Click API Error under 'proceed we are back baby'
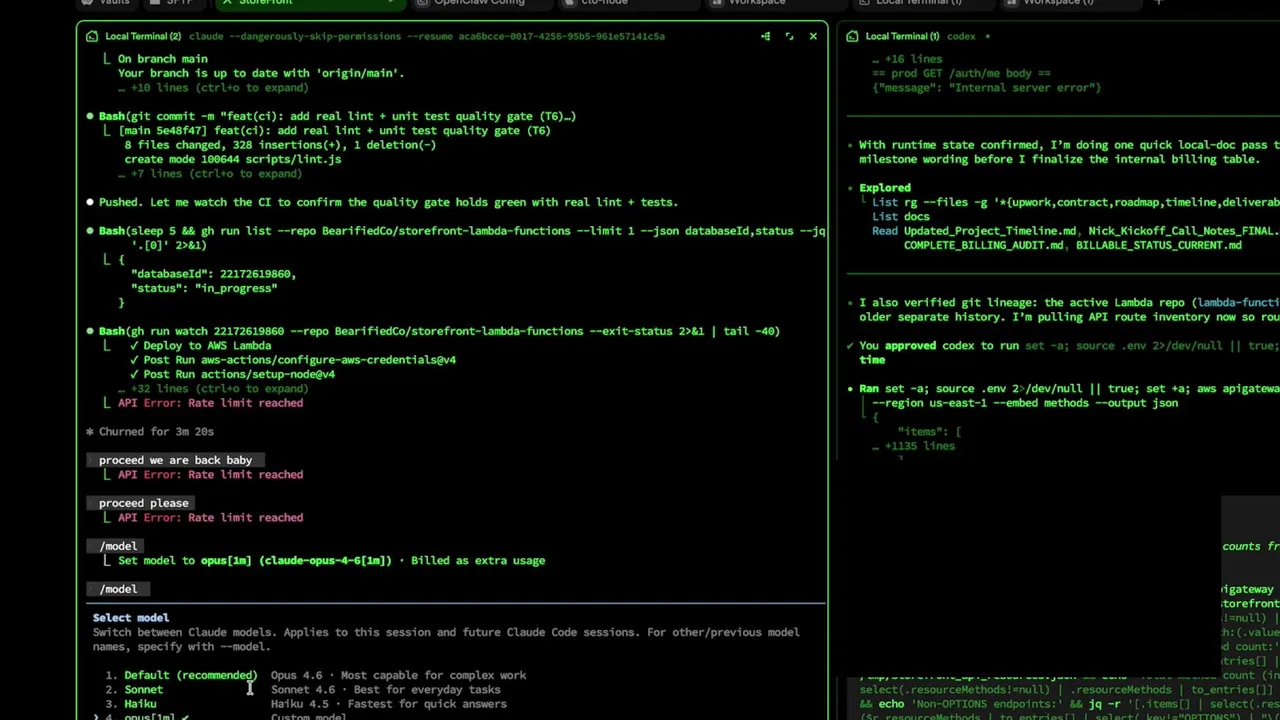The height and width of the screenshot is (720, 1280). 210,475
